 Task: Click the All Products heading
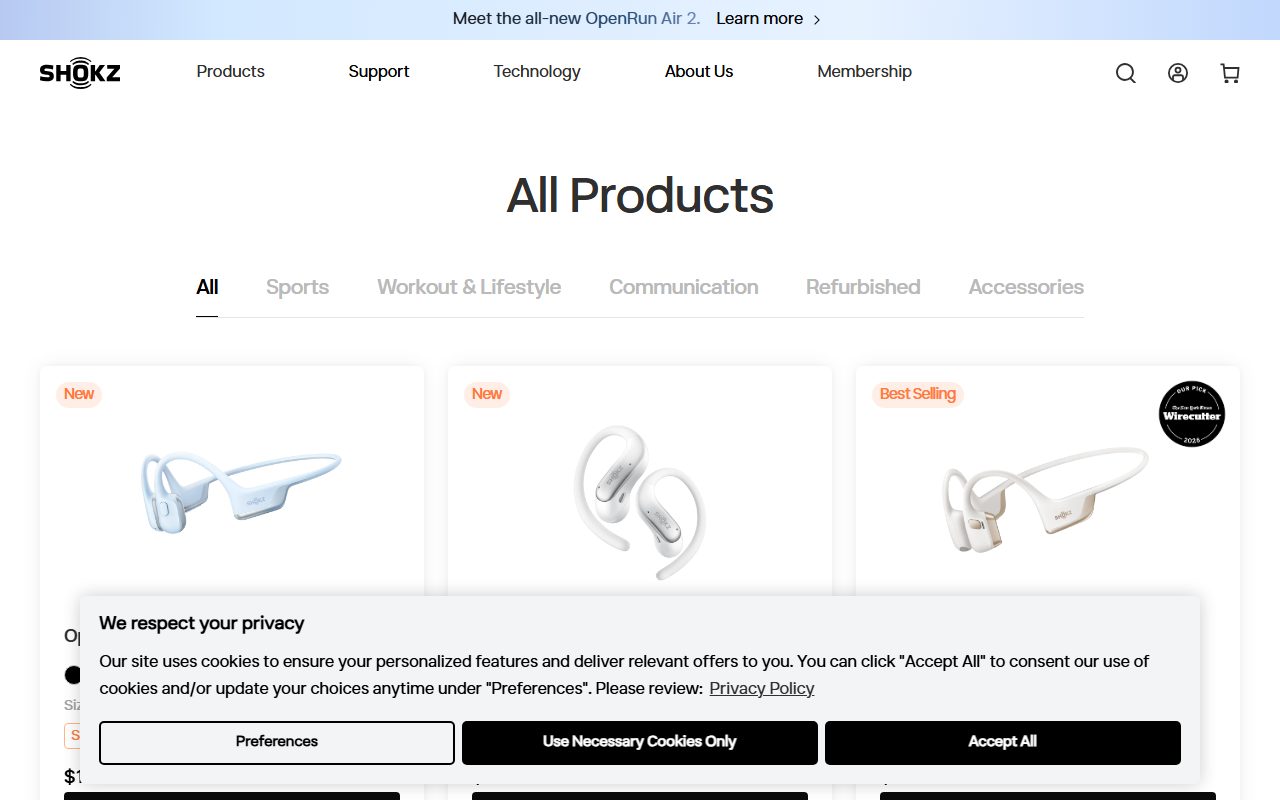(640, 195)
